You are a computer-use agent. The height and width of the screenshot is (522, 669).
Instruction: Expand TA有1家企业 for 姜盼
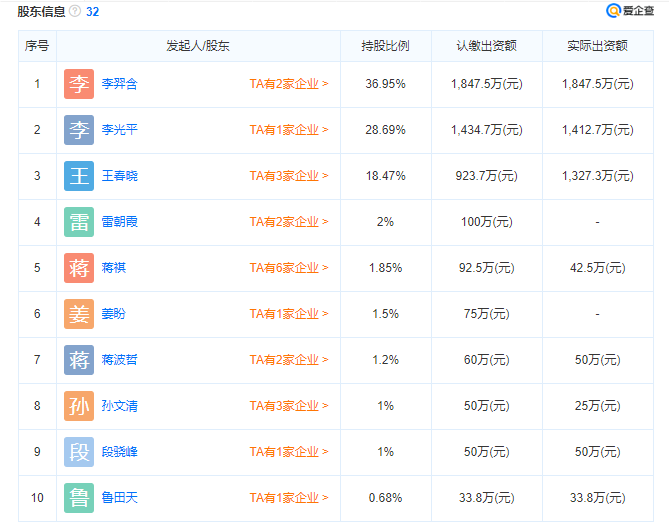click(289, 314)
